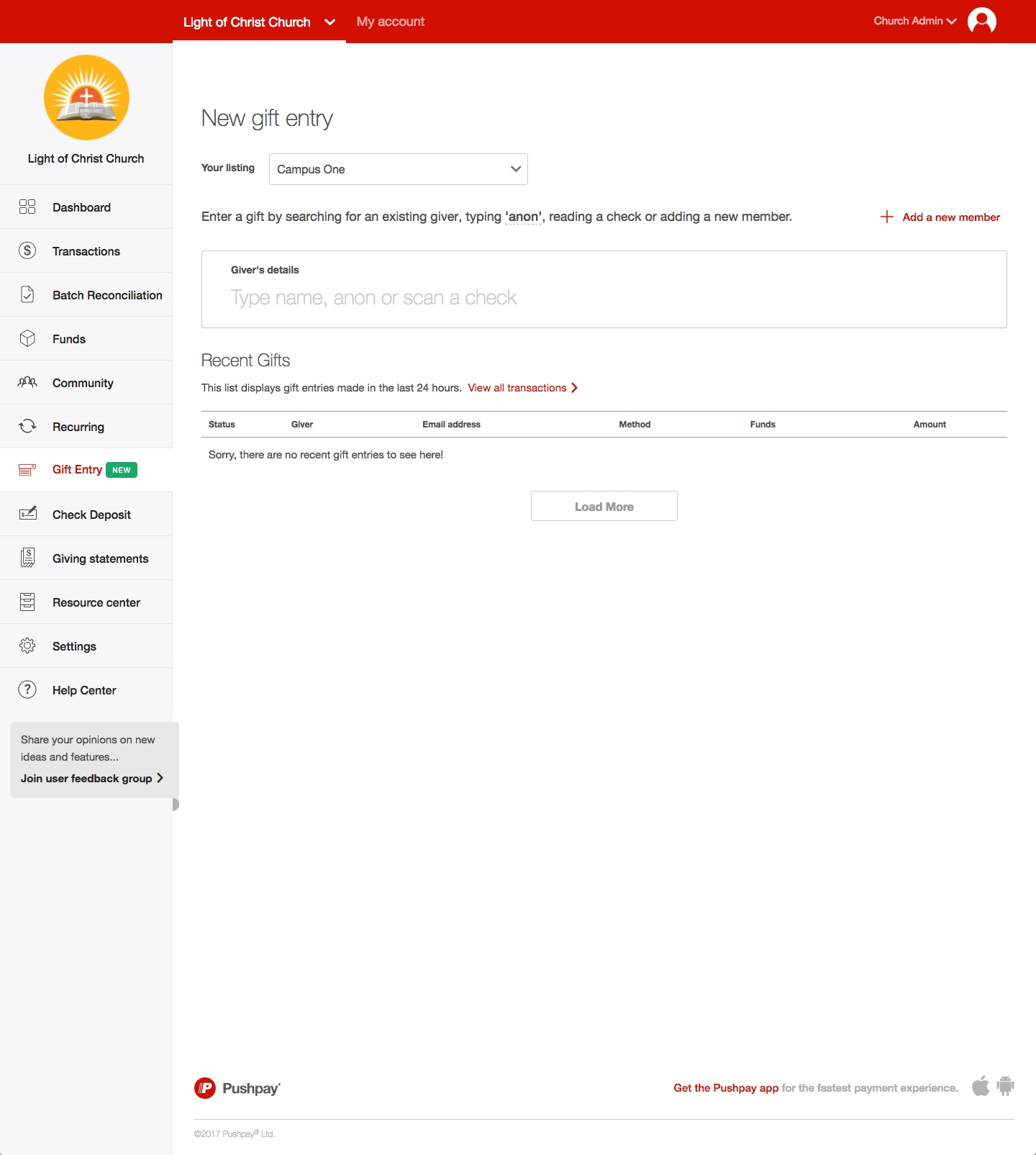Open the Apple app store icon
Screen dimensions: 1036x1155
[981, 1086]
